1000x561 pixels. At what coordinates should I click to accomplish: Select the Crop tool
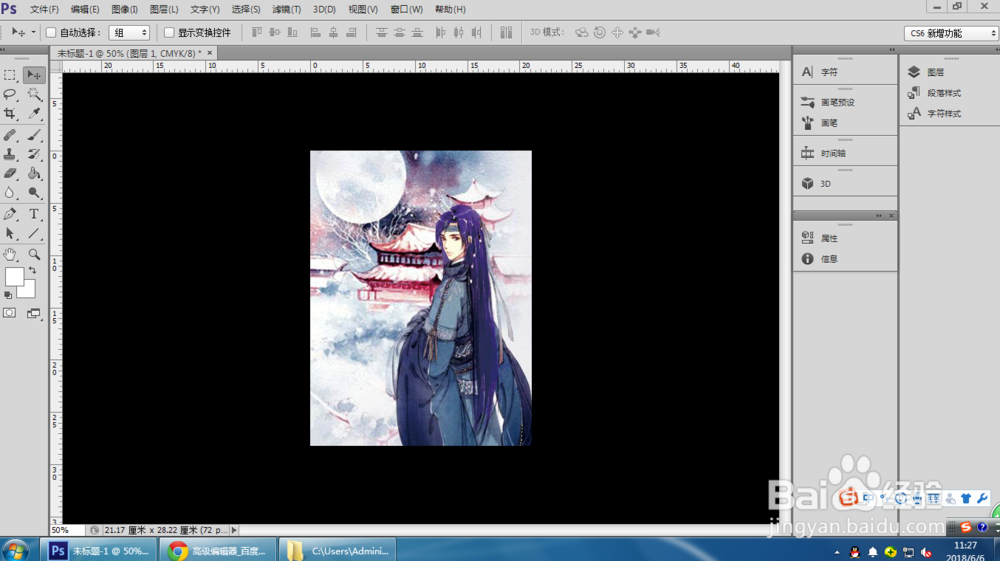point(10,113)
